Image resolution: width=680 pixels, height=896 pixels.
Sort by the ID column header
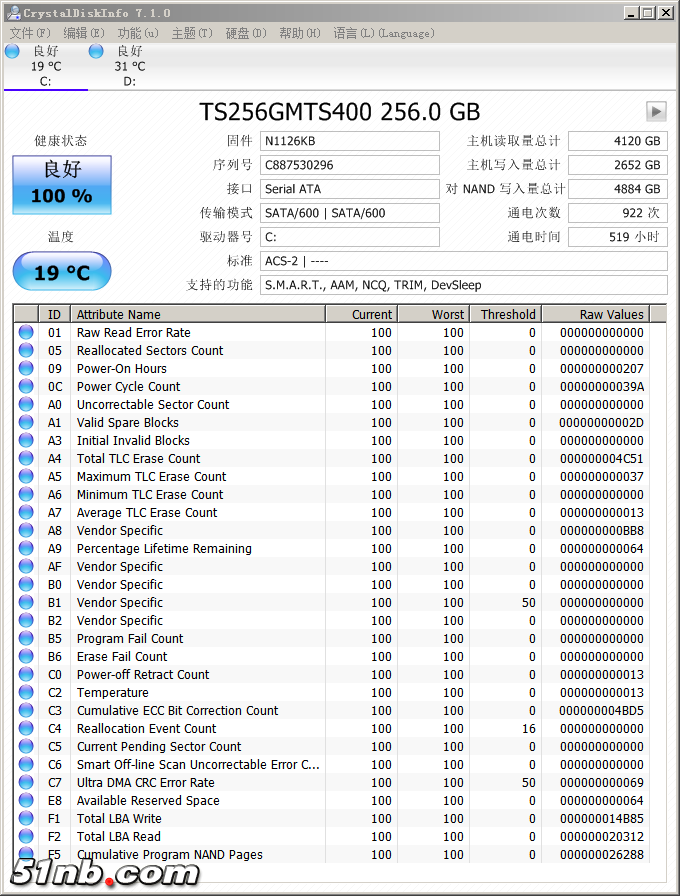point(54,314)
